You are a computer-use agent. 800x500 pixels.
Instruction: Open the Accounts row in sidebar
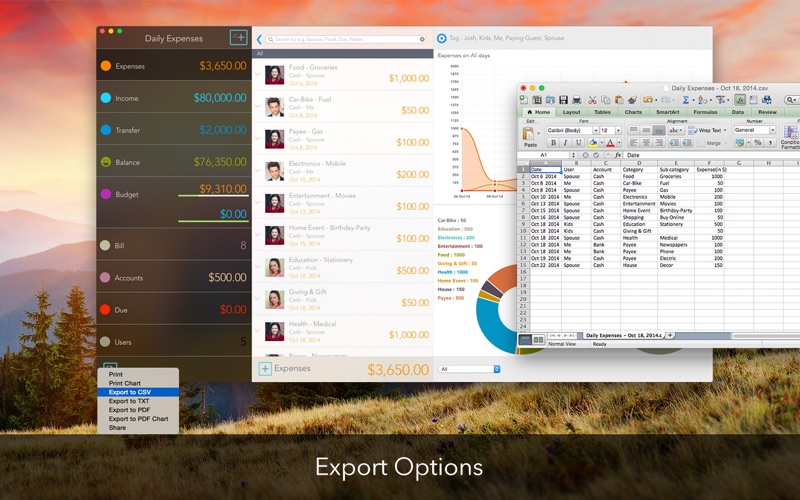click(x=173, y=278)
